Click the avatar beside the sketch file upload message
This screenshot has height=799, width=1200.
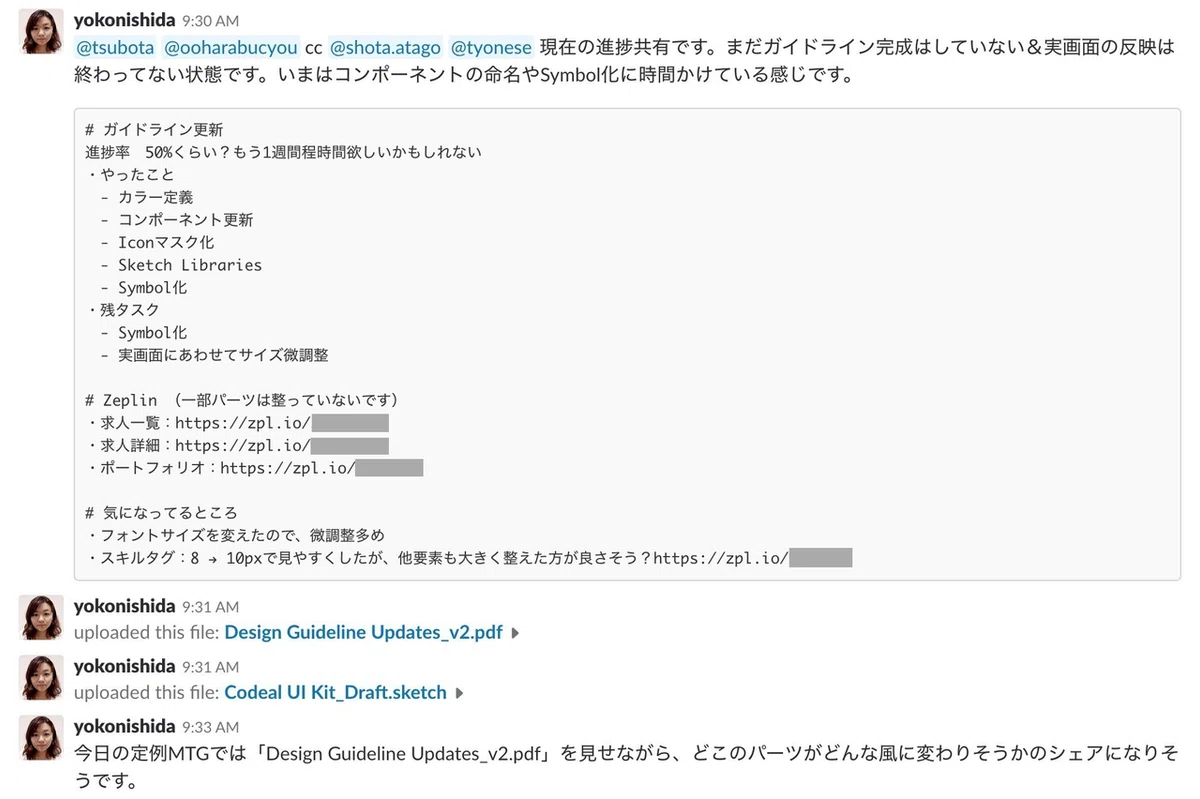click(42, 678)
